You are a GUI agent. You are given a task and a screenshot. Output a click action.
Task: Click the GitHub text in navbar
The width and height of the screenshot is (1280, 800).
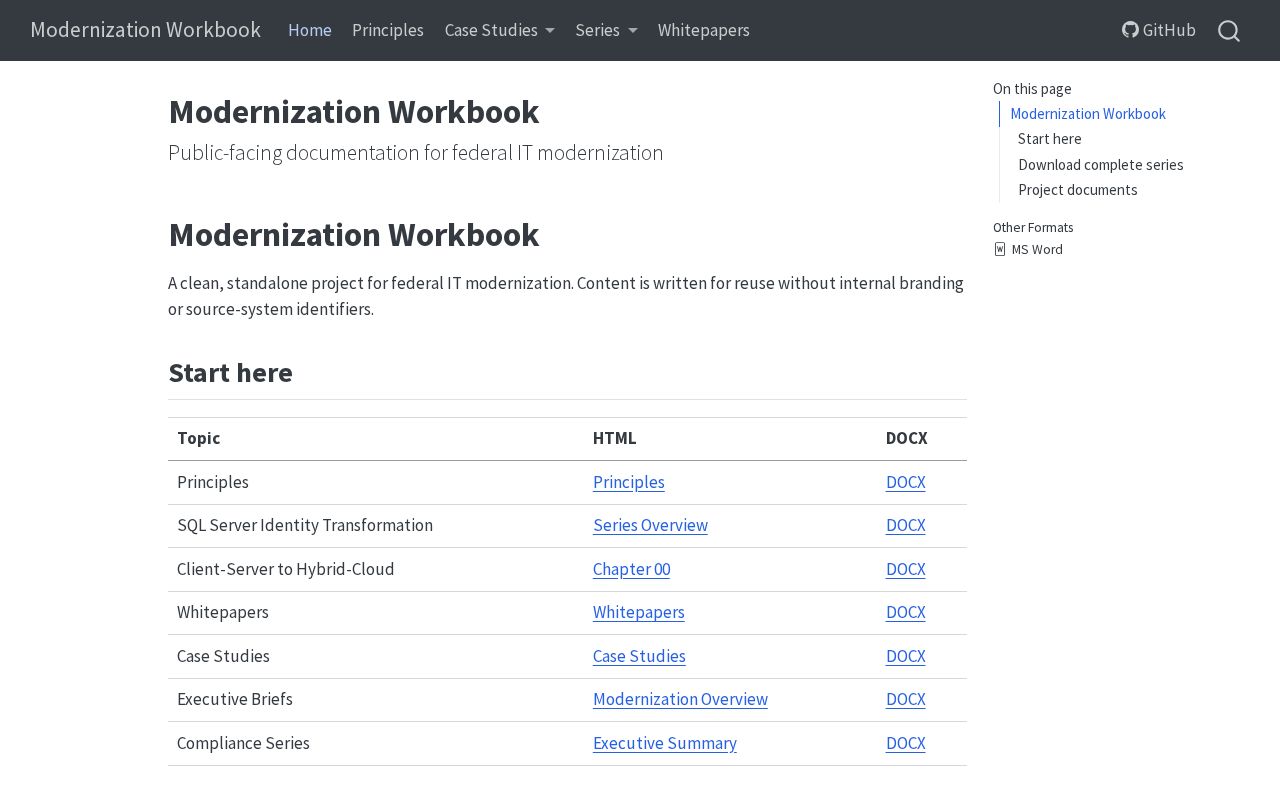[x=1169, y=30]
